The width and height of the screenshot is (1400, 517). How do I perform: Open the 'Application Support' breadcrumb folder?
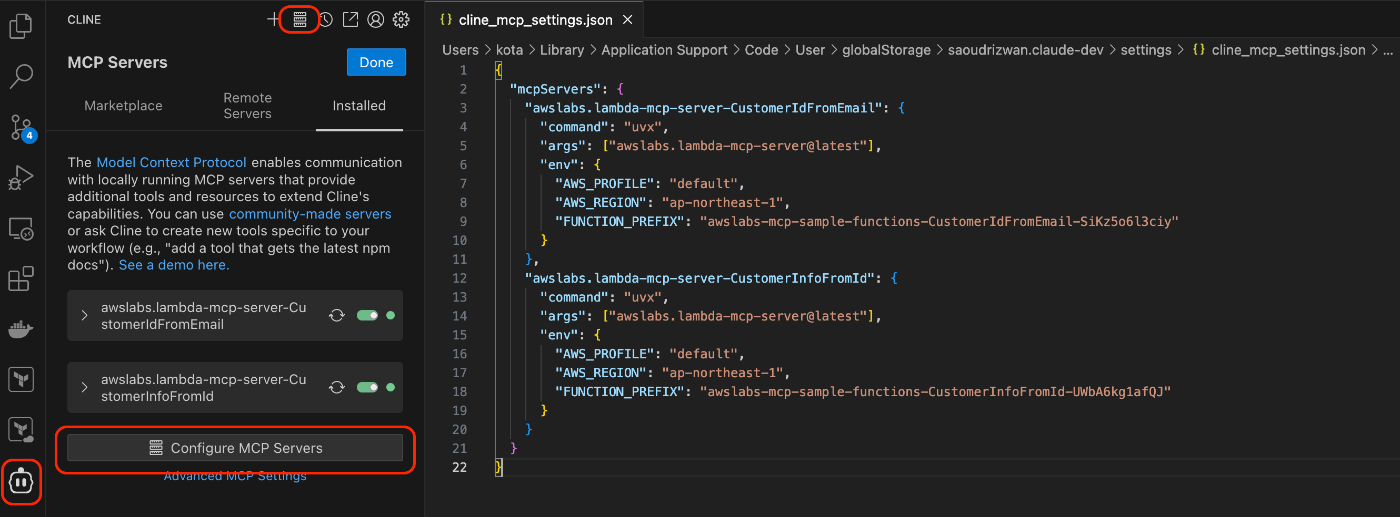(x=664, y=50)
